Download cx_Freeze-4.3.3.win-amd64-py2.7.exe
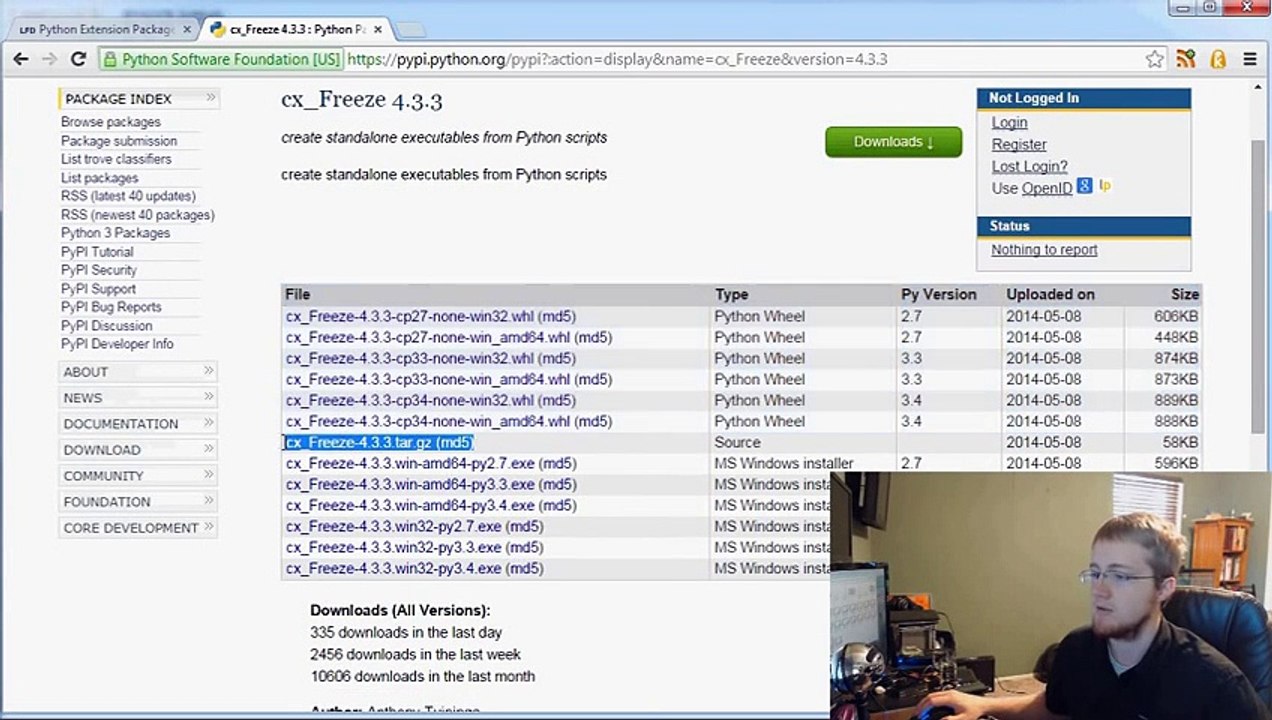The image size is (1272, 720). pos(410,463)
